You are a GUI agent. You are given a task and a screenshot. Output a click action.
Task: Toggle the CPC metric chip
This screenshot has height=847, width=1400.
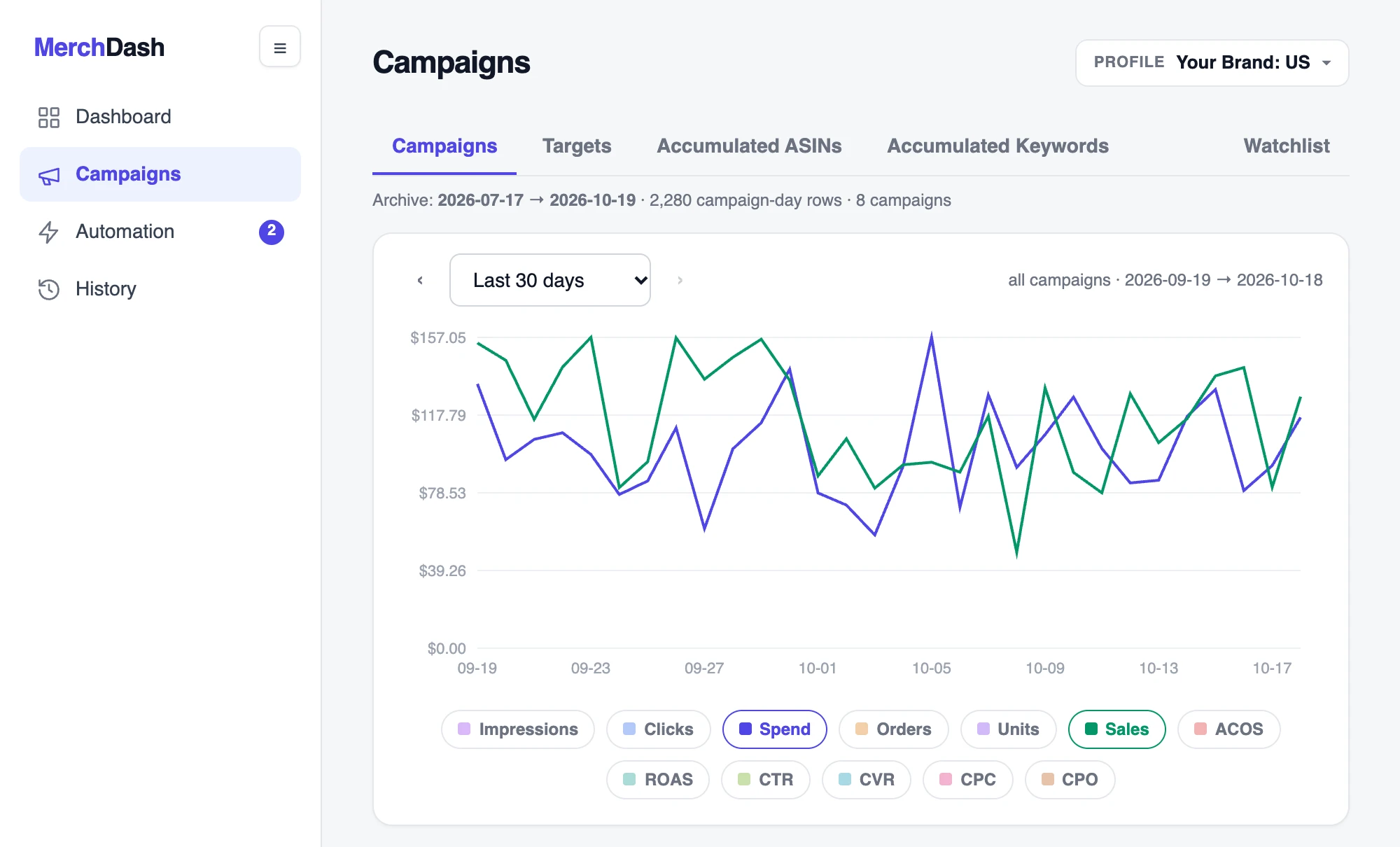coord(968,780)
